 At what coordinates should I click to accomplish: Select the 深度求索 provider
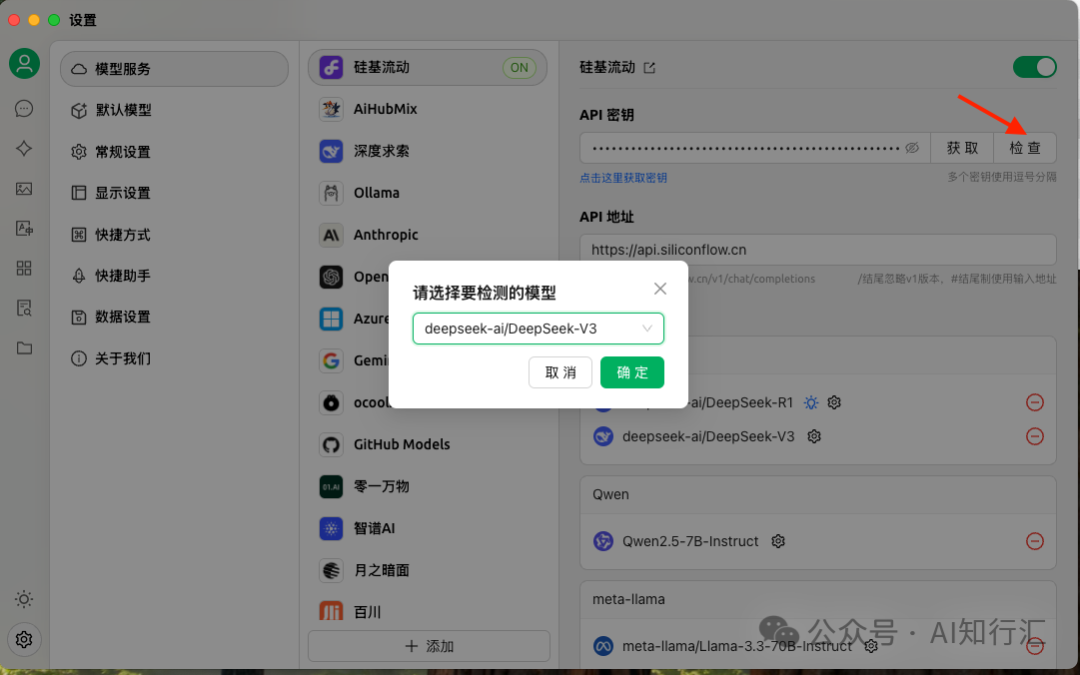428,151
